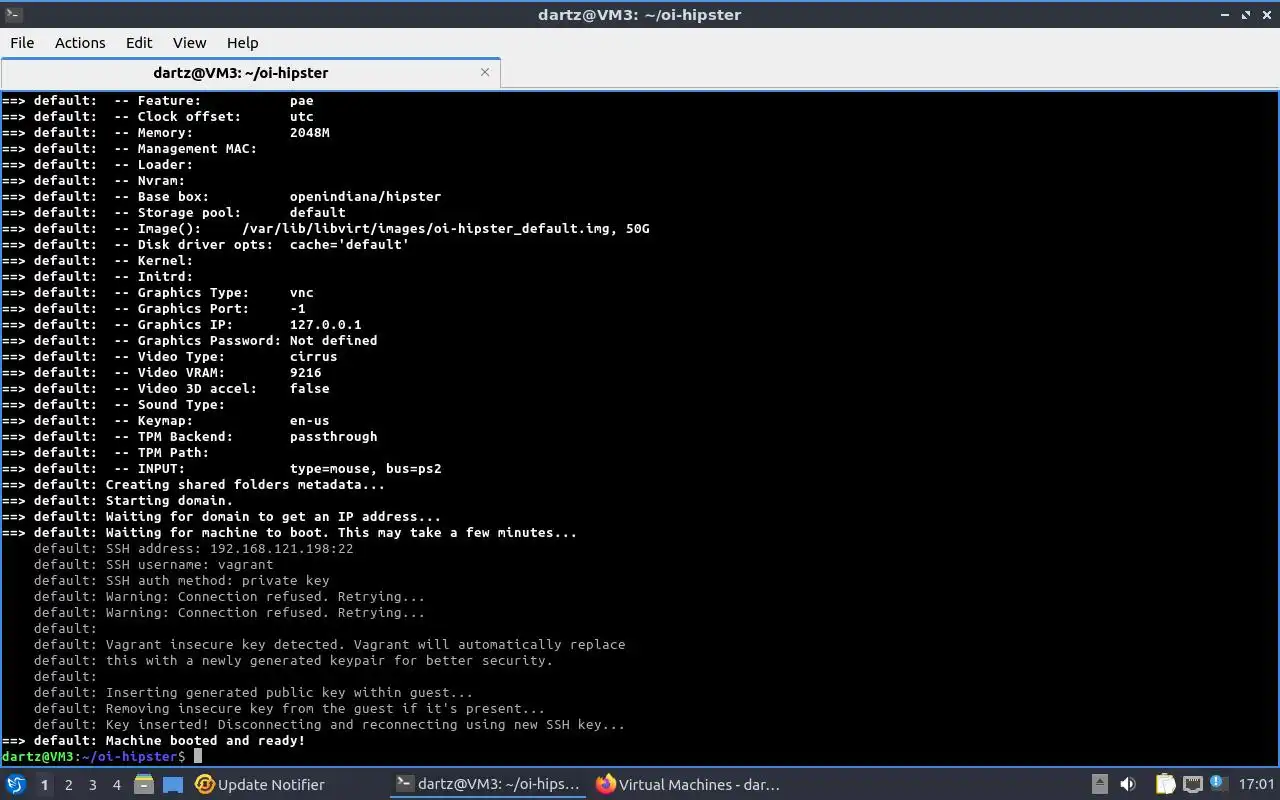Switch to virtual desktop 4
1280x800 pixels.
click(116, 785)
